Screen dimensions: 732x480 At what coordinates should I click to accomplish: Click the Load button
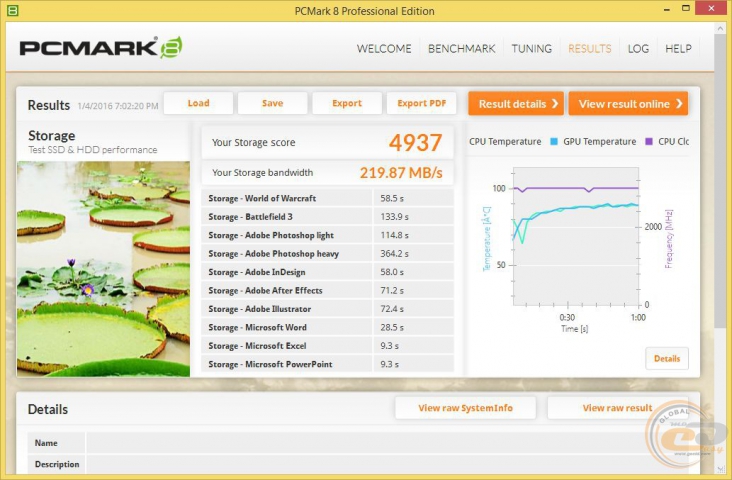coord(198,103)
